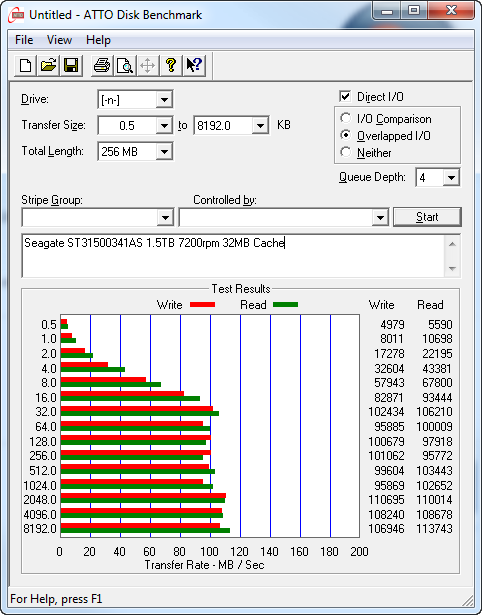The height and width of the screenshot is (615, 482).
Task: Click the 8192.0 chart row label
Action: tap(40, 529)
